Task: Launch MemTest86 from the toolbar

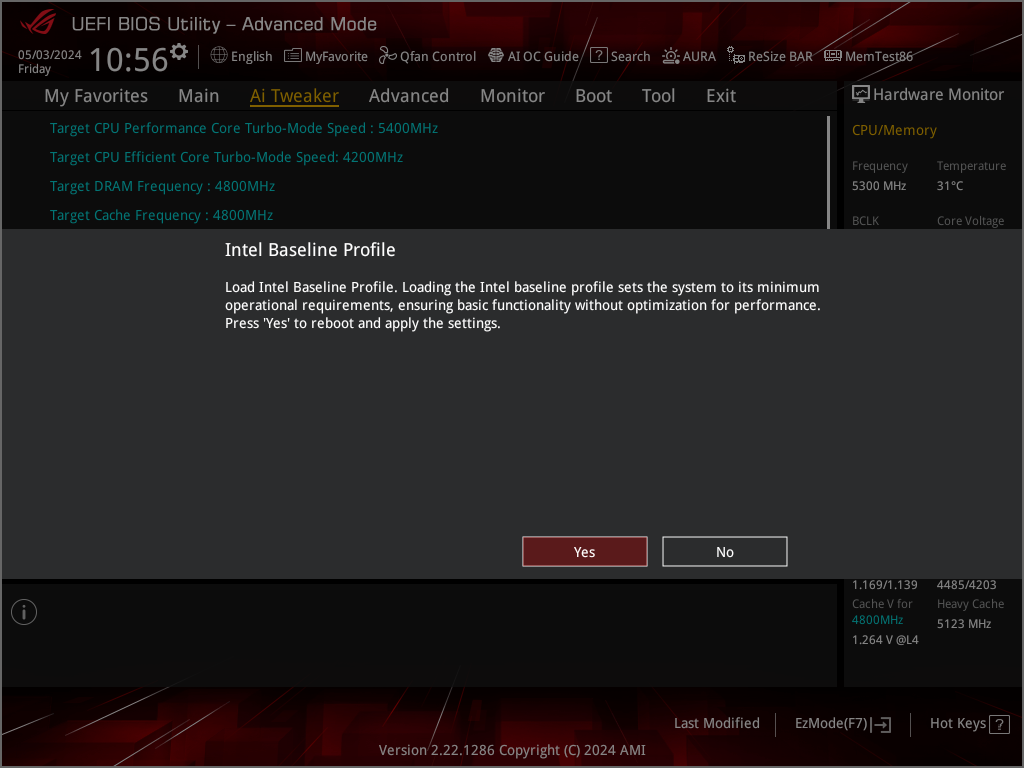Action: 868,56
